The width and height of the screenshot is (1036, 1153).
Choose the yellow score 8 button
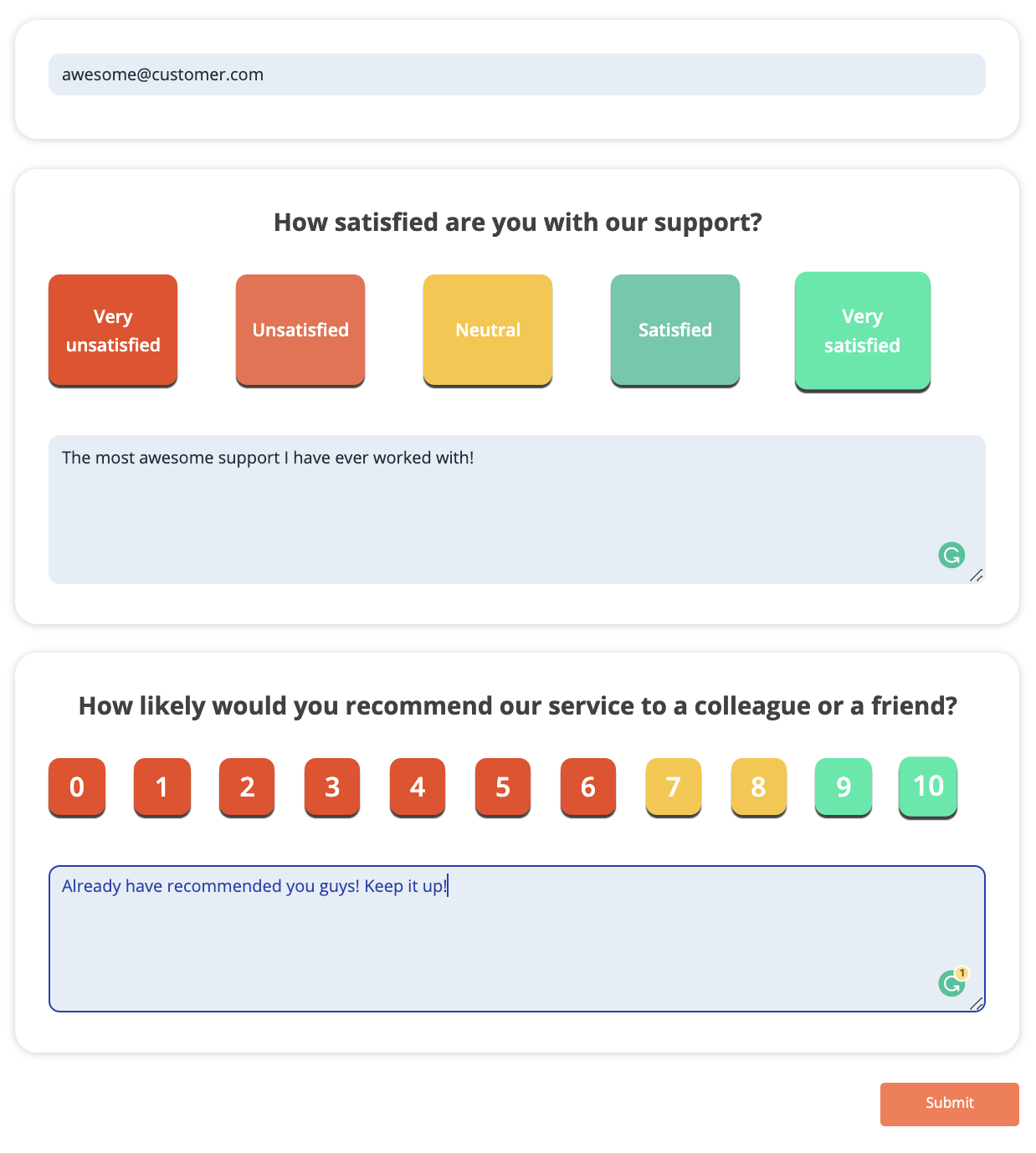pyautogui.click(x=759, y=787)
